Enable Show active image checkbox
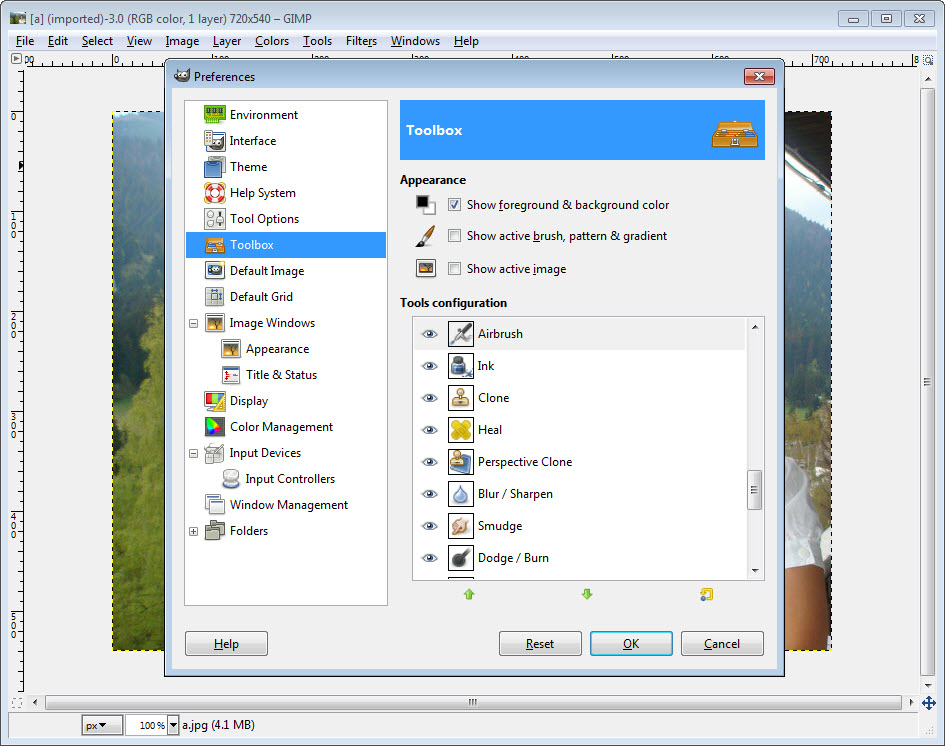The width and height of the screenshot is (945, 746). (x=454, y=269)
